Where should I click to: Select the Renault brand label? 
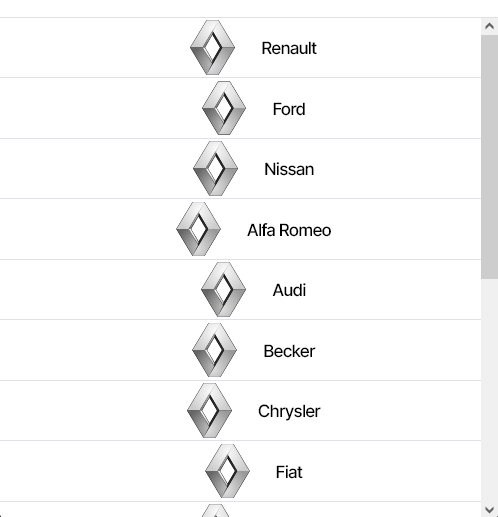coord(289,48)
